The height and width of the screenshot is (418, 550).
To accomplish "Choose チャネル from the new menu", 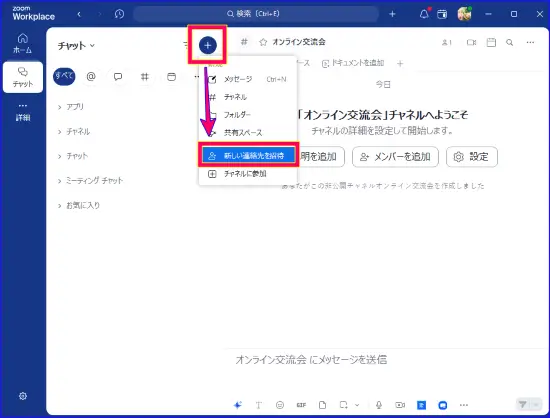I will coord(248,97).
